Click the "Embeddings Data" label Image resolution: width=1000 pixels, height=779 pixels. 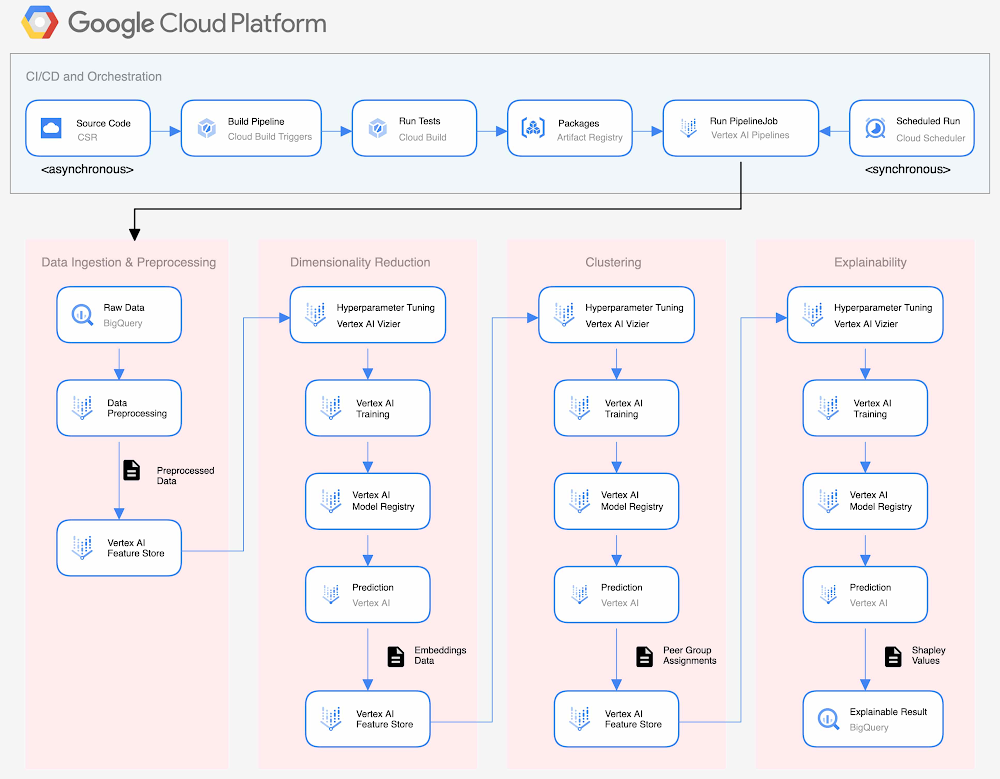point(440,655)
